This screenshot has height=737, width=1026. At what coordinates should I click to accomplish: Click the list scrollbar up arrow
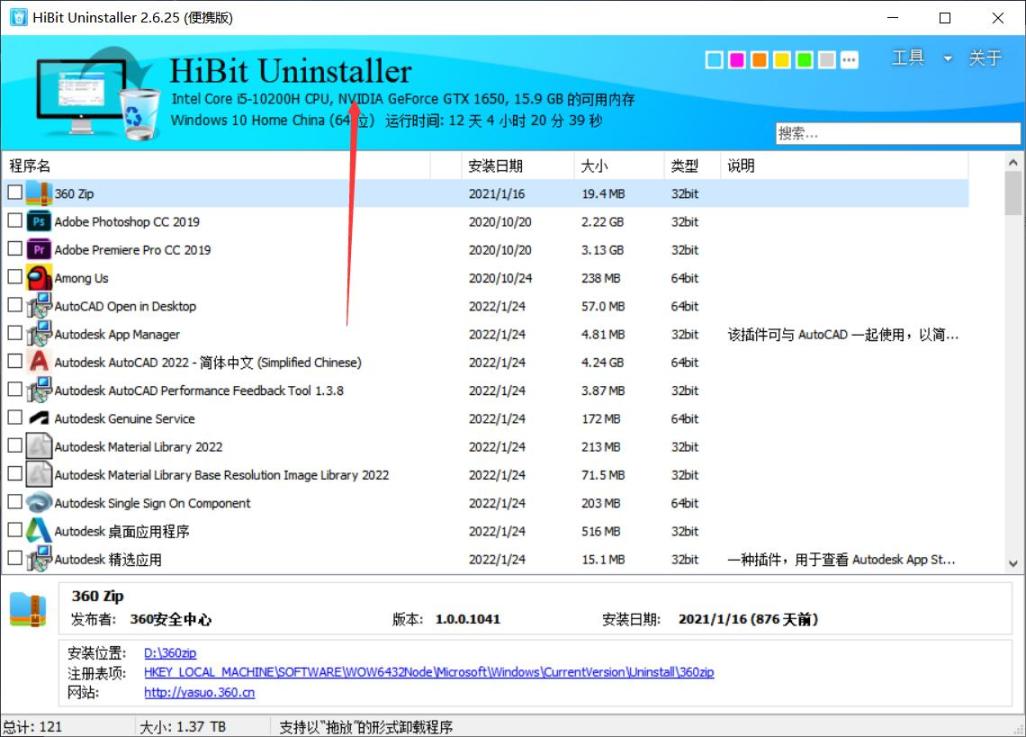[x=1013, y=162]
